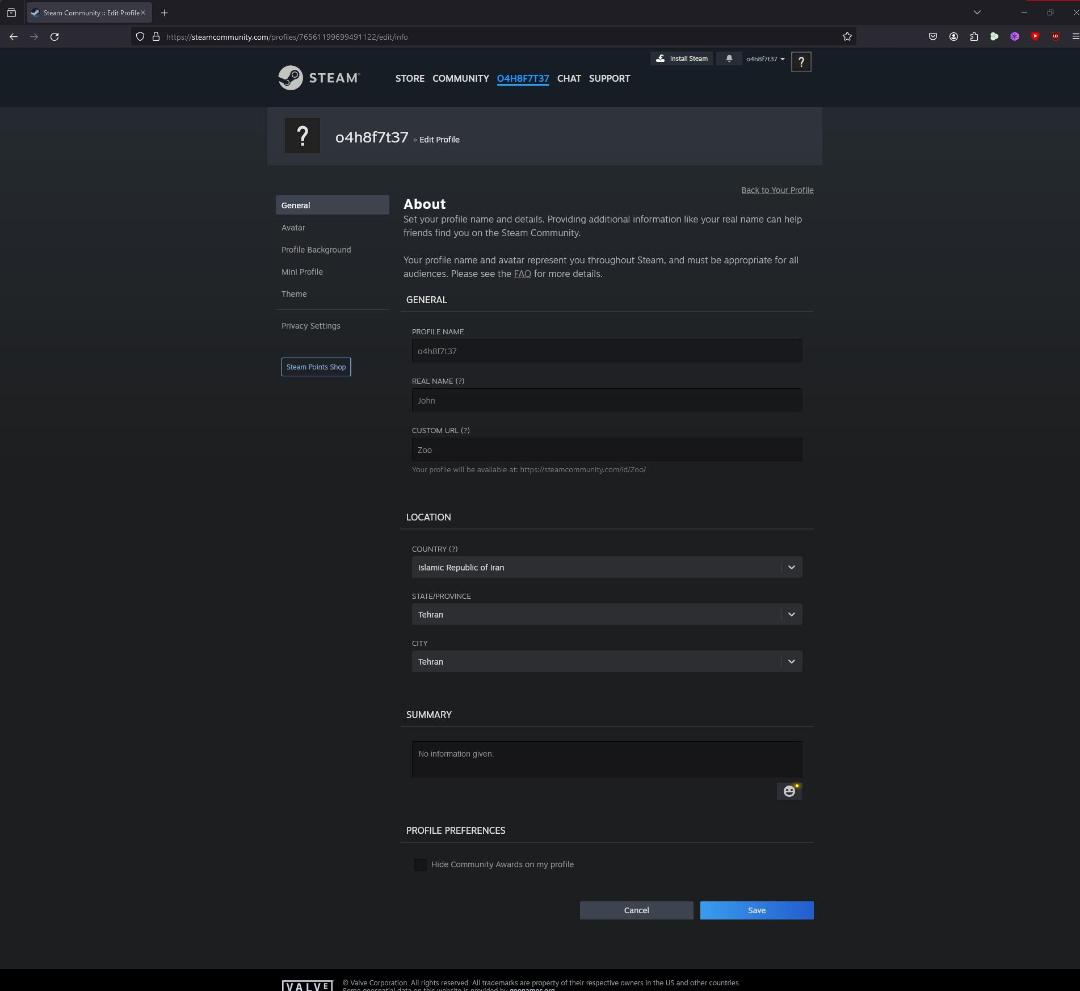Toggle Hide Community Awards on my profile checkbox
1080x991 pixels.
click(419, 864)
